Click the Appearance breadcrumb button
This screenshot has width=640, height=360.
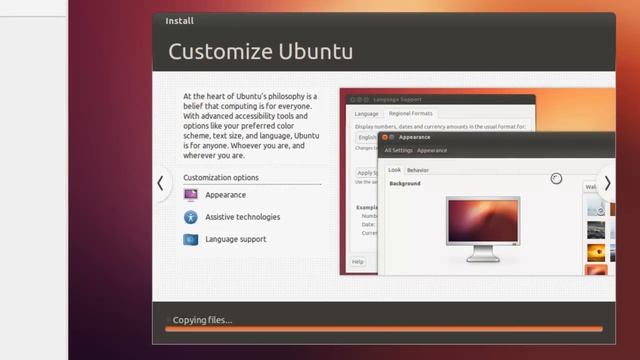tap(432, 150)
